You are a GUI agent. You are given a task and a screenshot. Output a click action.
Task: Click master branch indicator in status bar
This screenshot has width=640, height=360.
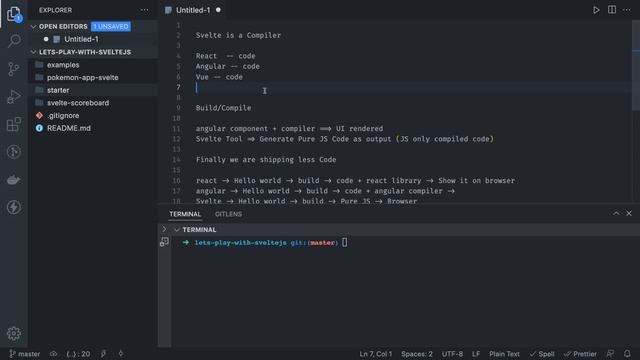pos(24,354)
